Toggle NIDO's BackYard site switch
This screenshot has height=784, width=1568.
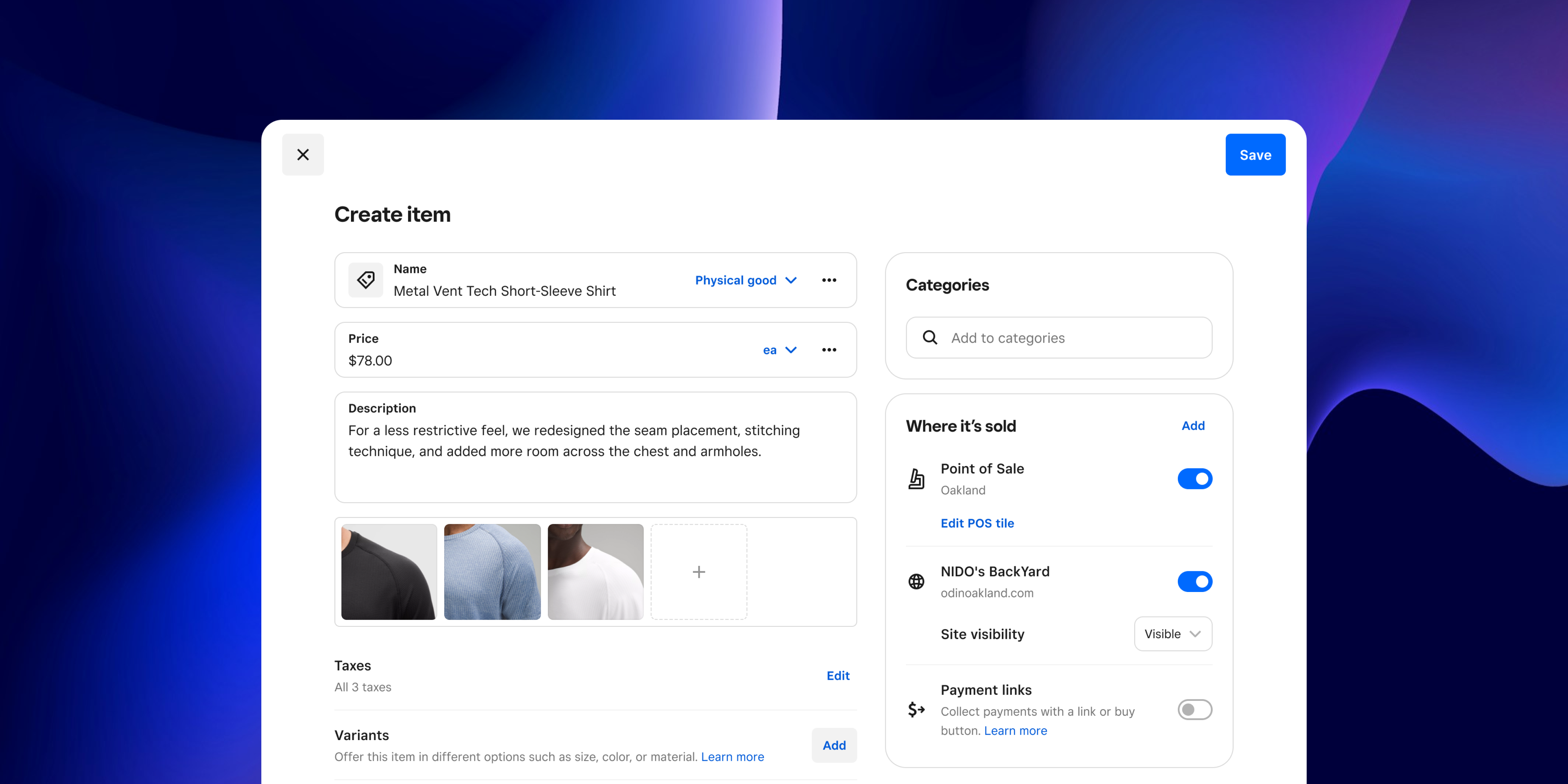click(x=1195, y=582)
